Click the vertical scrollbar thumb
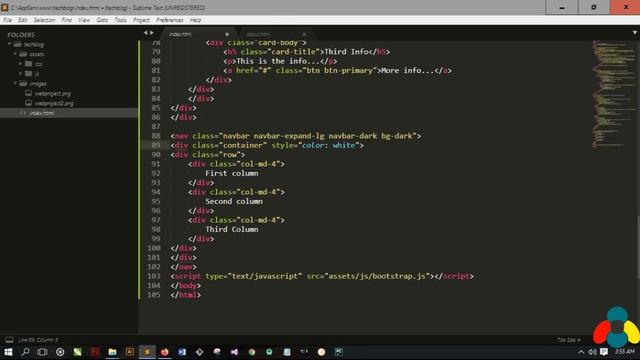Viewport: 640px width, 360px height. pyautogui.click(x=638, y=247)
